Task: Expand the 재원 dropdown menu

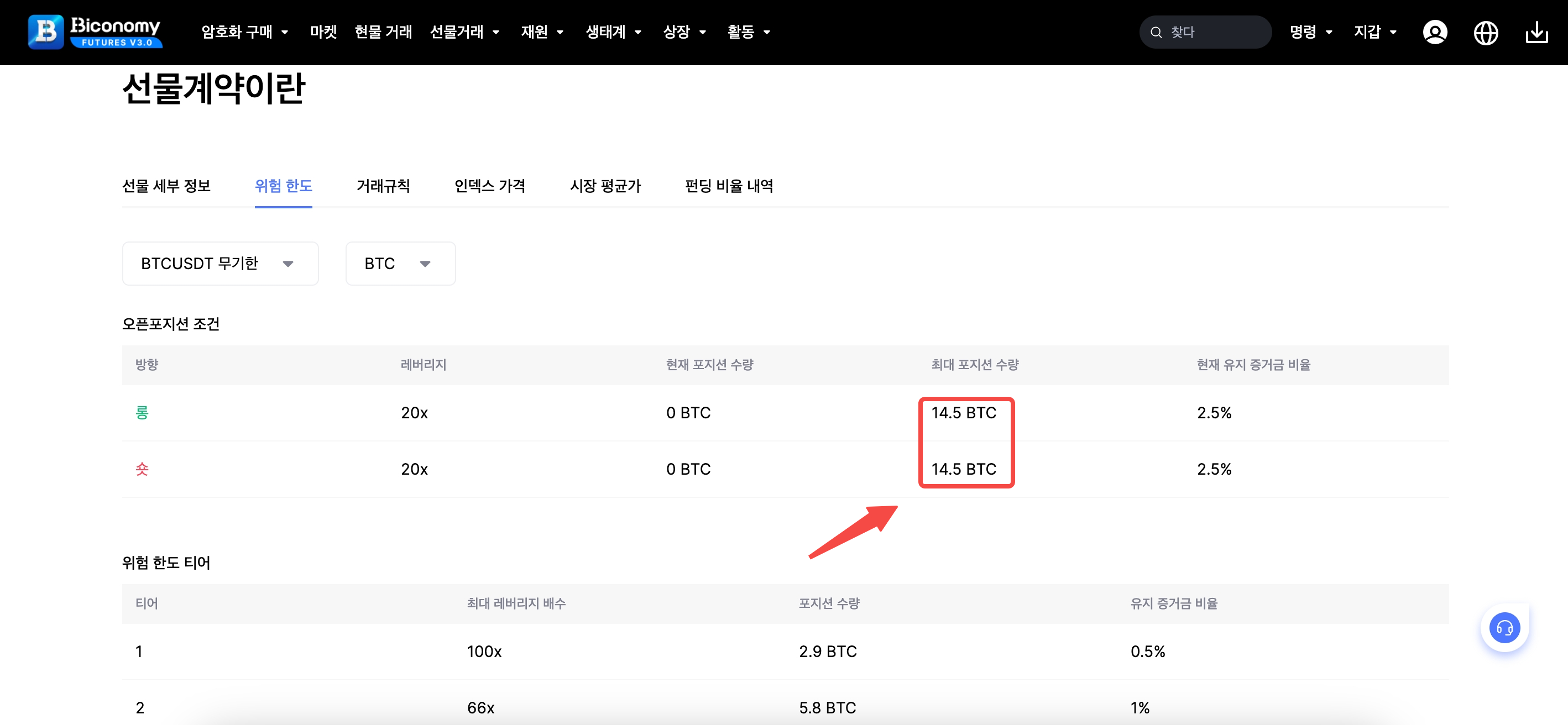Action: [542, 31]
